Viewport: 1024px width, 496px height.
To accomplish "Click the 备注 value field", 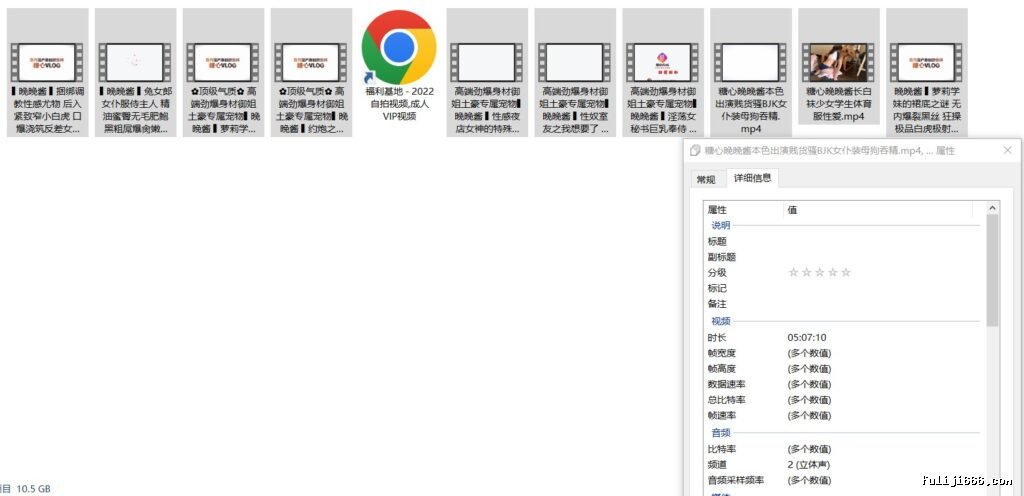I will pos(883,303).
